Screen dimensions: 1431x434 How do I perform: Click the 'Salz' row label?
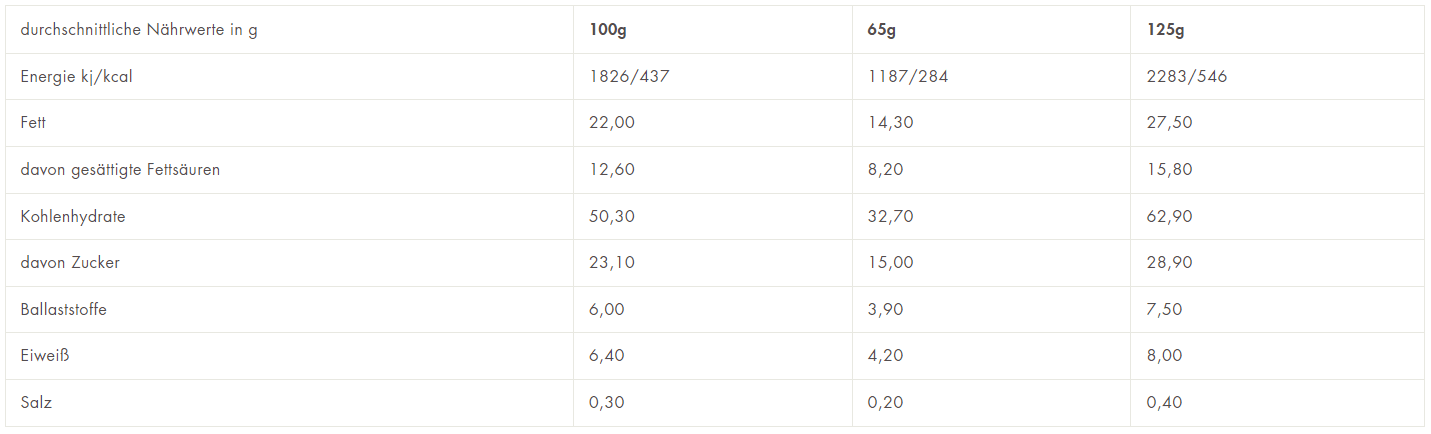(x=36, y=403)
